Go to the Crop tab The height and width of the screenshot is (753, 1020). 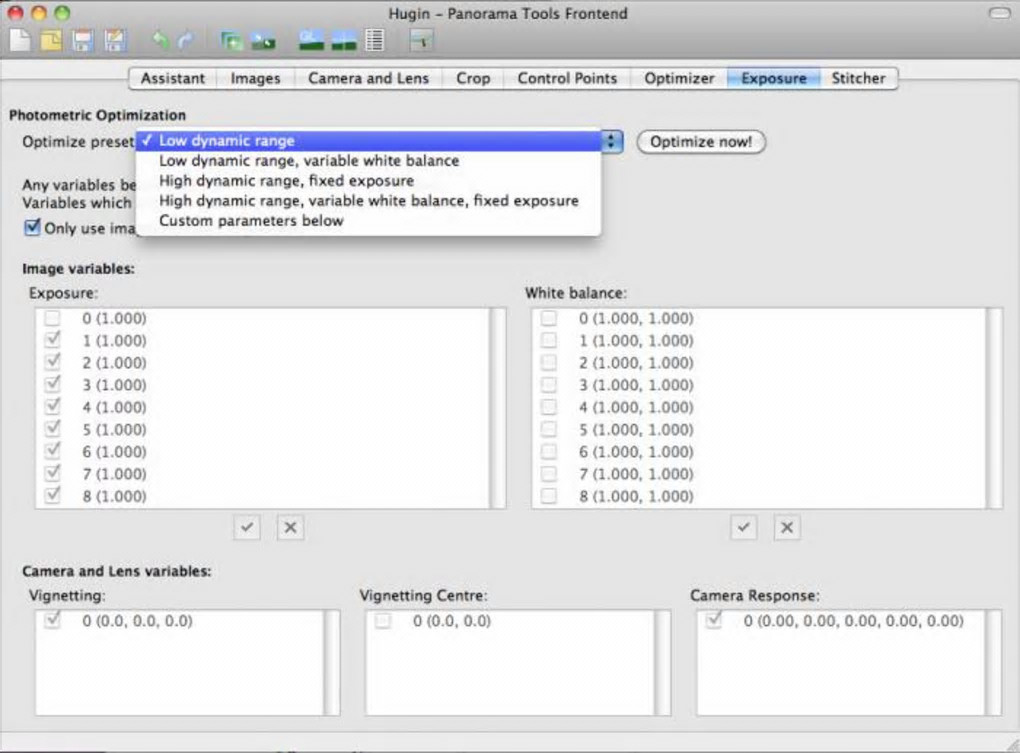[473, 78]
